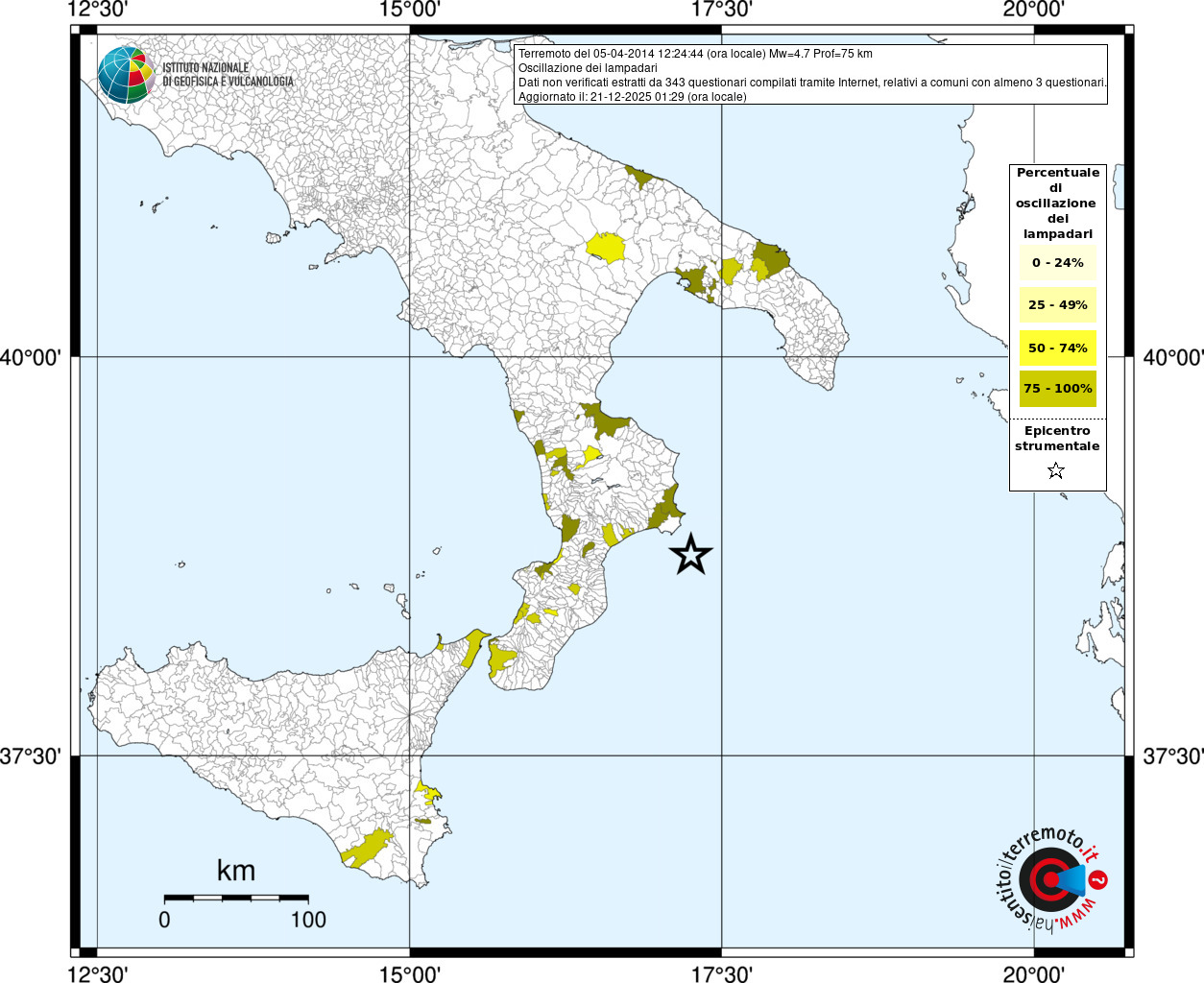Select the 0 - 24% legend swatch
The width and height of the screenshot is (1204, 983).
[1057, 263]
